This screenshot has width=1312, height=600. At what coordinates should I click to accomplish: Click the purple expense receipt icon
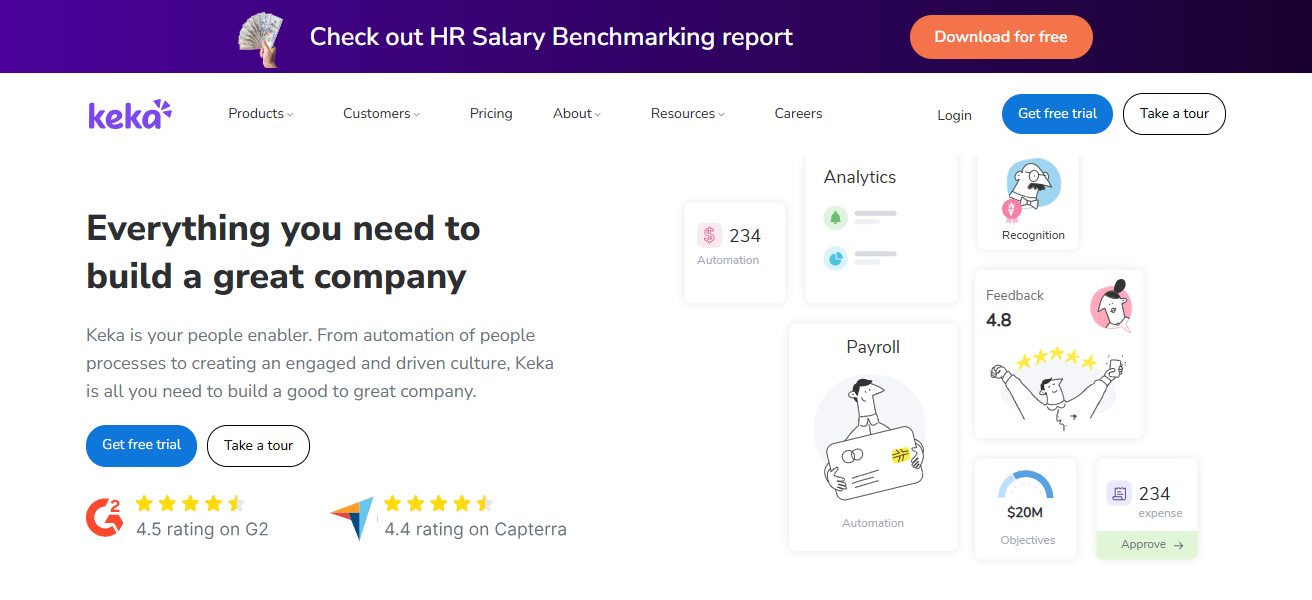tap(1119, 493)
